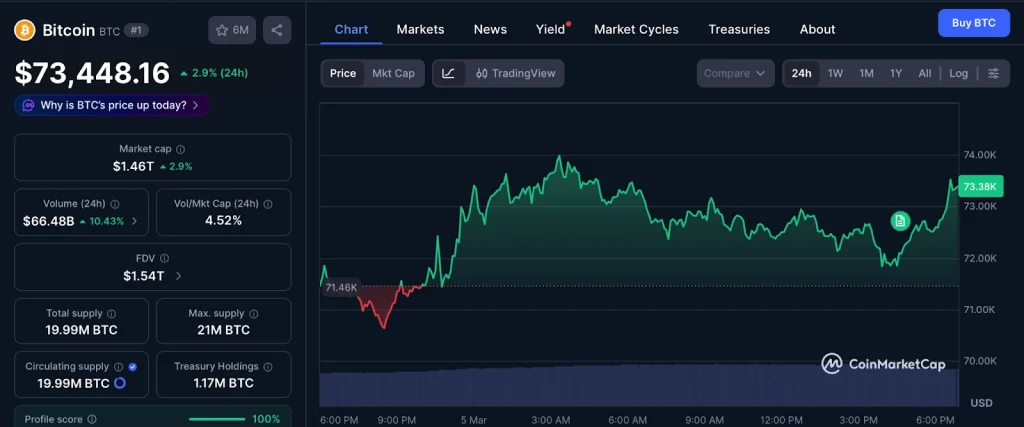1024x427 pixels.
Task: Click the $66.48B volume value
Action: (x=48, y=221)
